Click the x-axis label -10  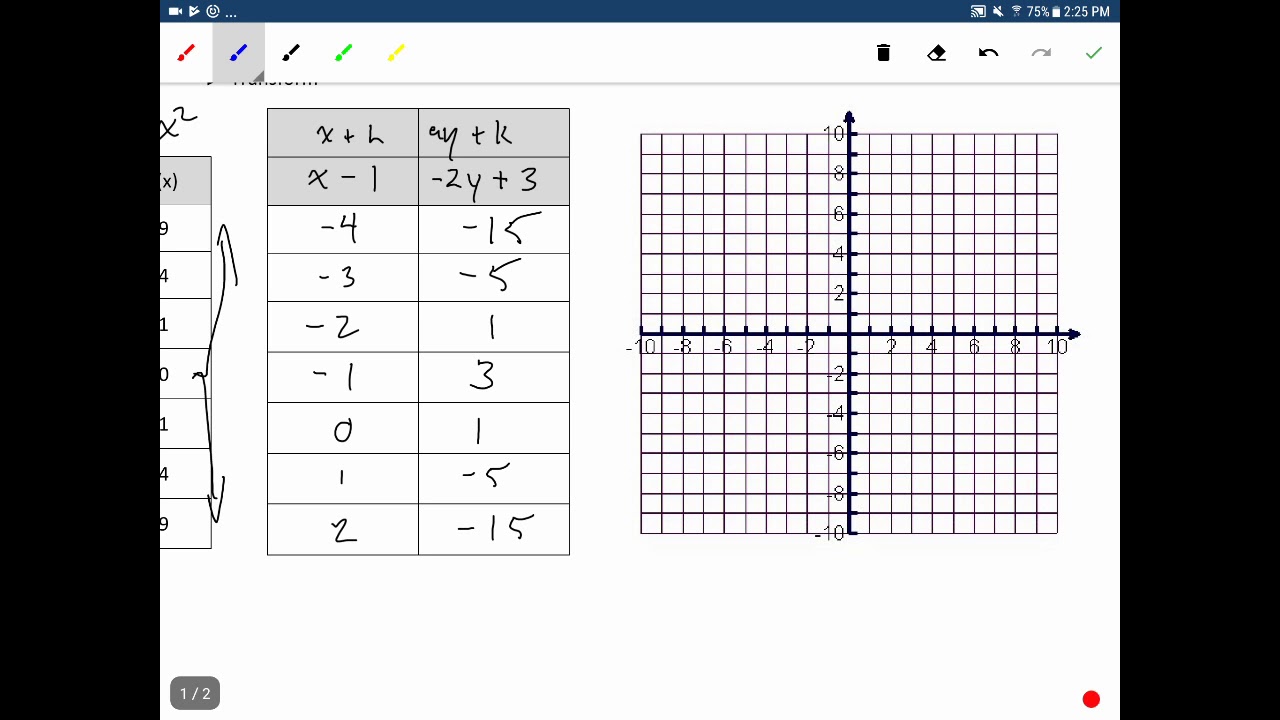tap(642, 347)
